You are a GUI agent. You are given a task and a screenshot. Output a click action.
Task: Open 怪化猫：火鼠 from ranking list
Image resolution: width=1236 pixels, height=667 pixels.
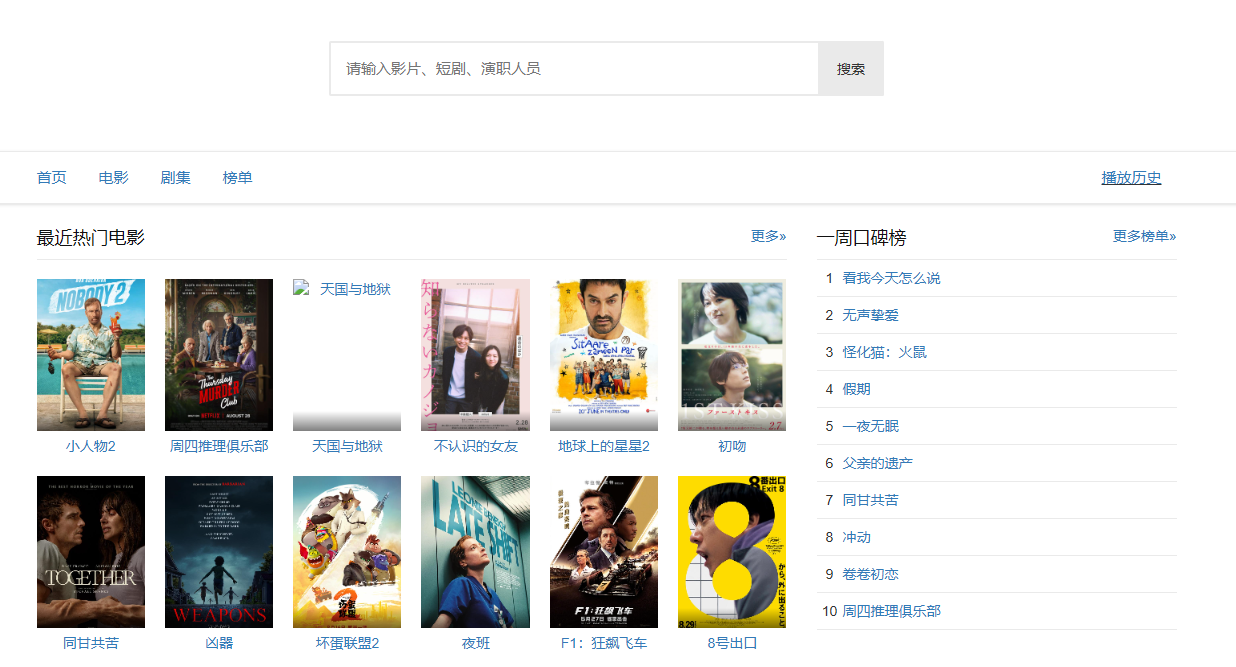884,352
